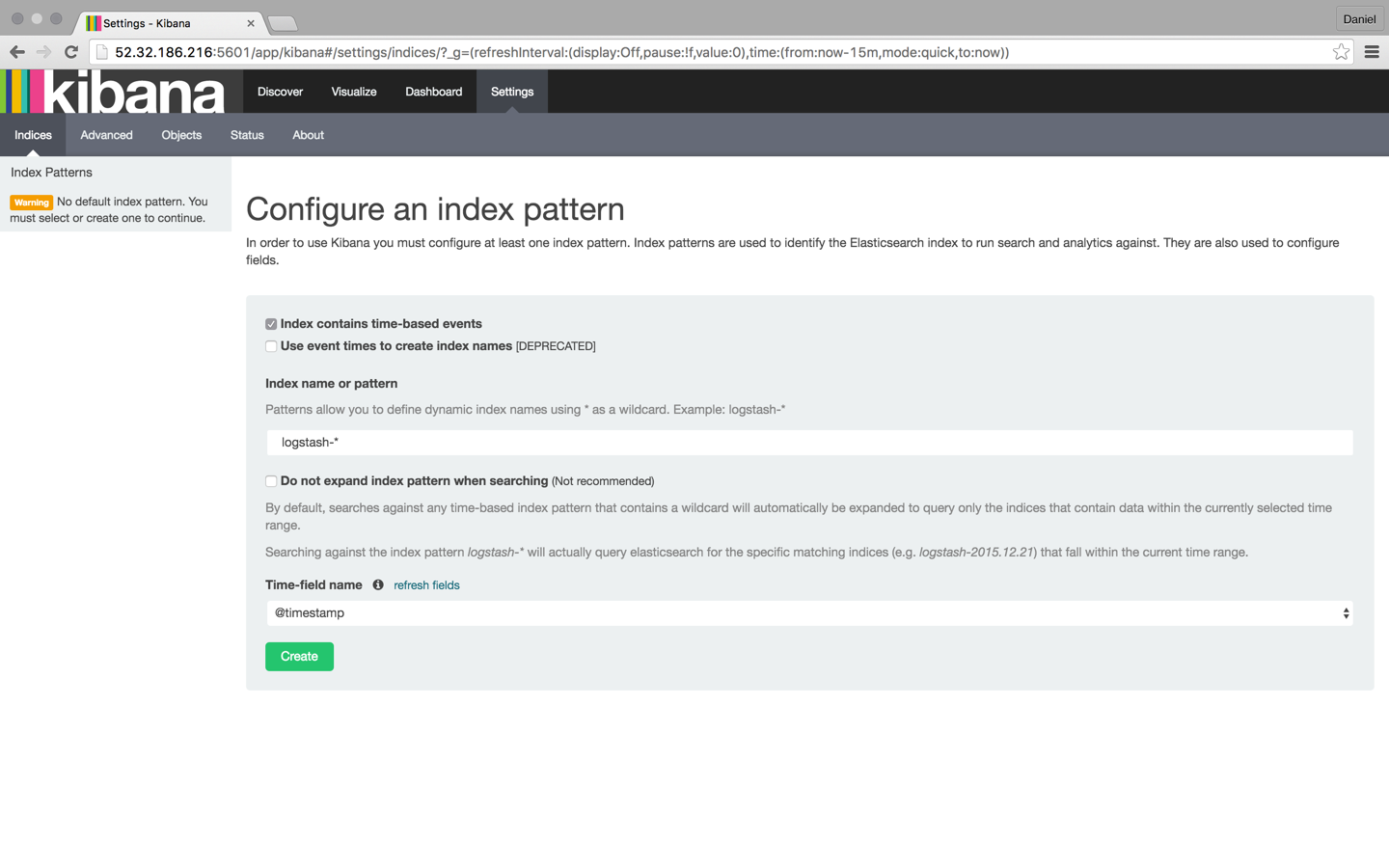
Task: Click the bookmark star in the address bar
Action: click(x=1341, y=52)
